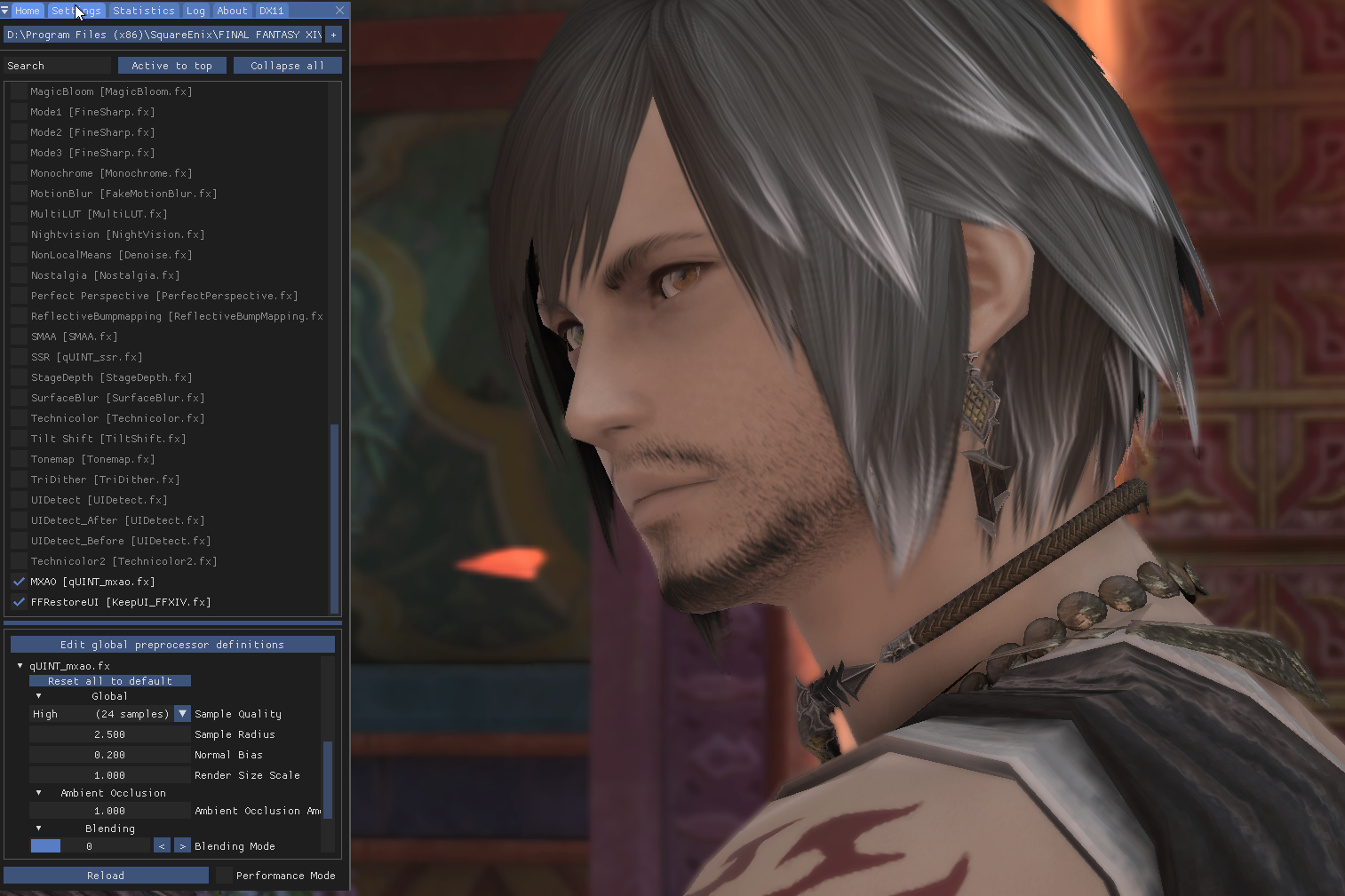The width and height of the screenshot is (1345, 896).
Task: Select SurfaceBlur effect row
Action: (x=117, y=398)
